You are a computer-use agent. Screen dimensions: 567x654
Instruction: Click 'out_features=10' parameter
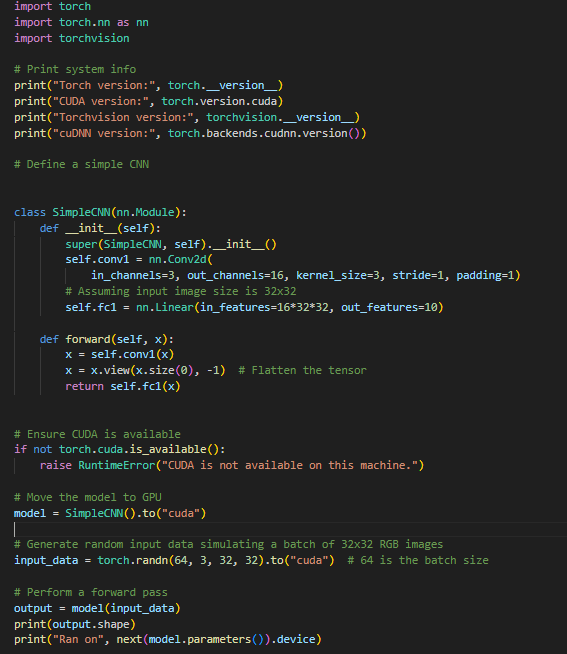389,307
